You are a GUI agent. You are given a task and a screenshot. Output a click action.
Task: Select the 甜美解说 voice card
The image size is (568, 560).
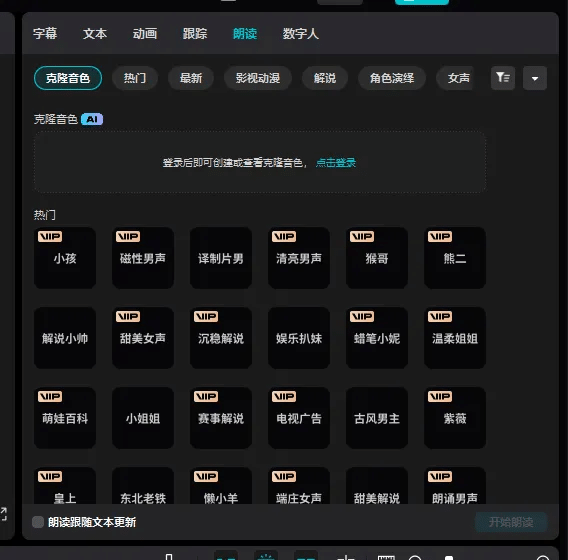(x=377, y=486)
